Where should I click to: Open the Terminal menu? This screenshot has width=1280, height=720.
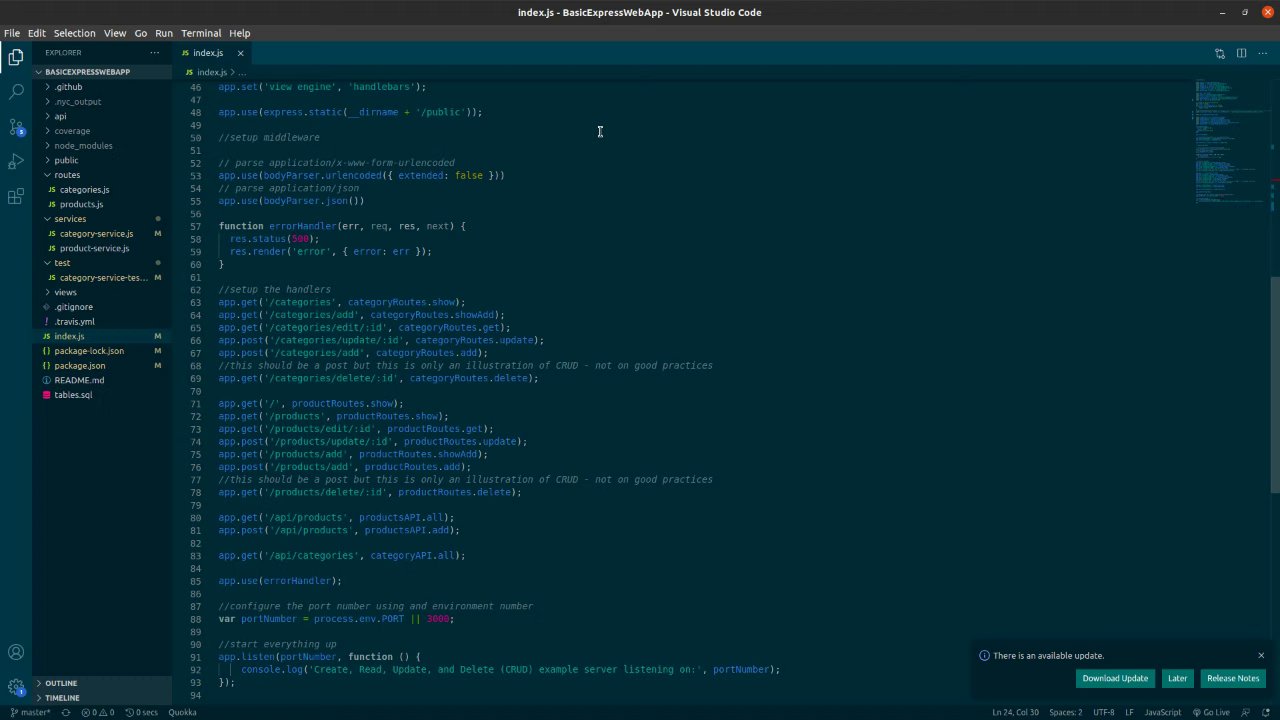pos(201,33)
